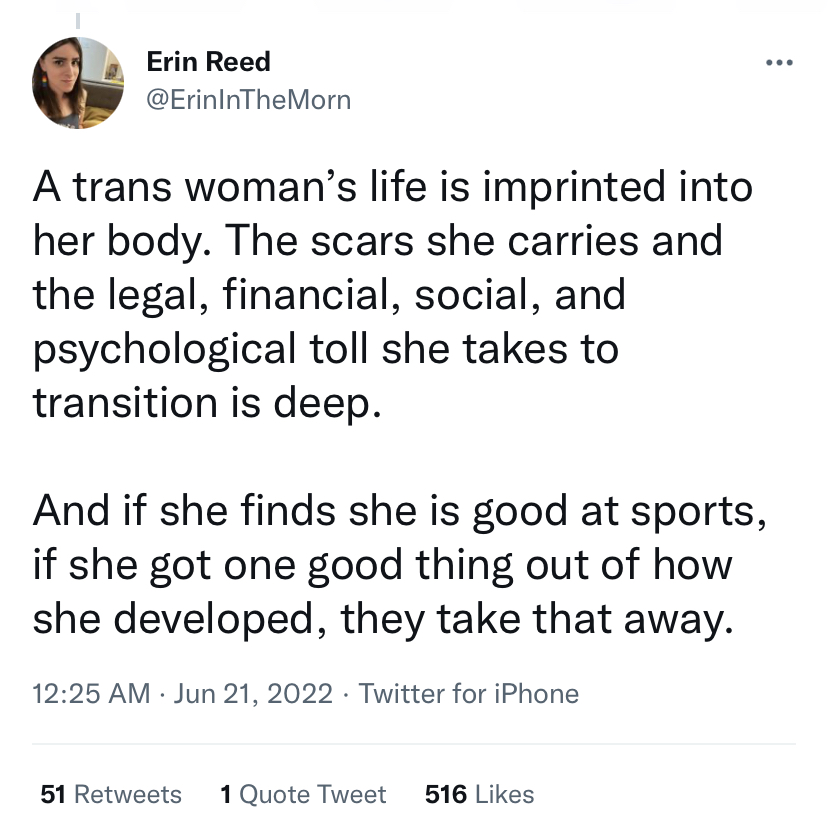View the 51 Retweets list
This screenshot has width=828, height=827.
(x=111, y=794)
